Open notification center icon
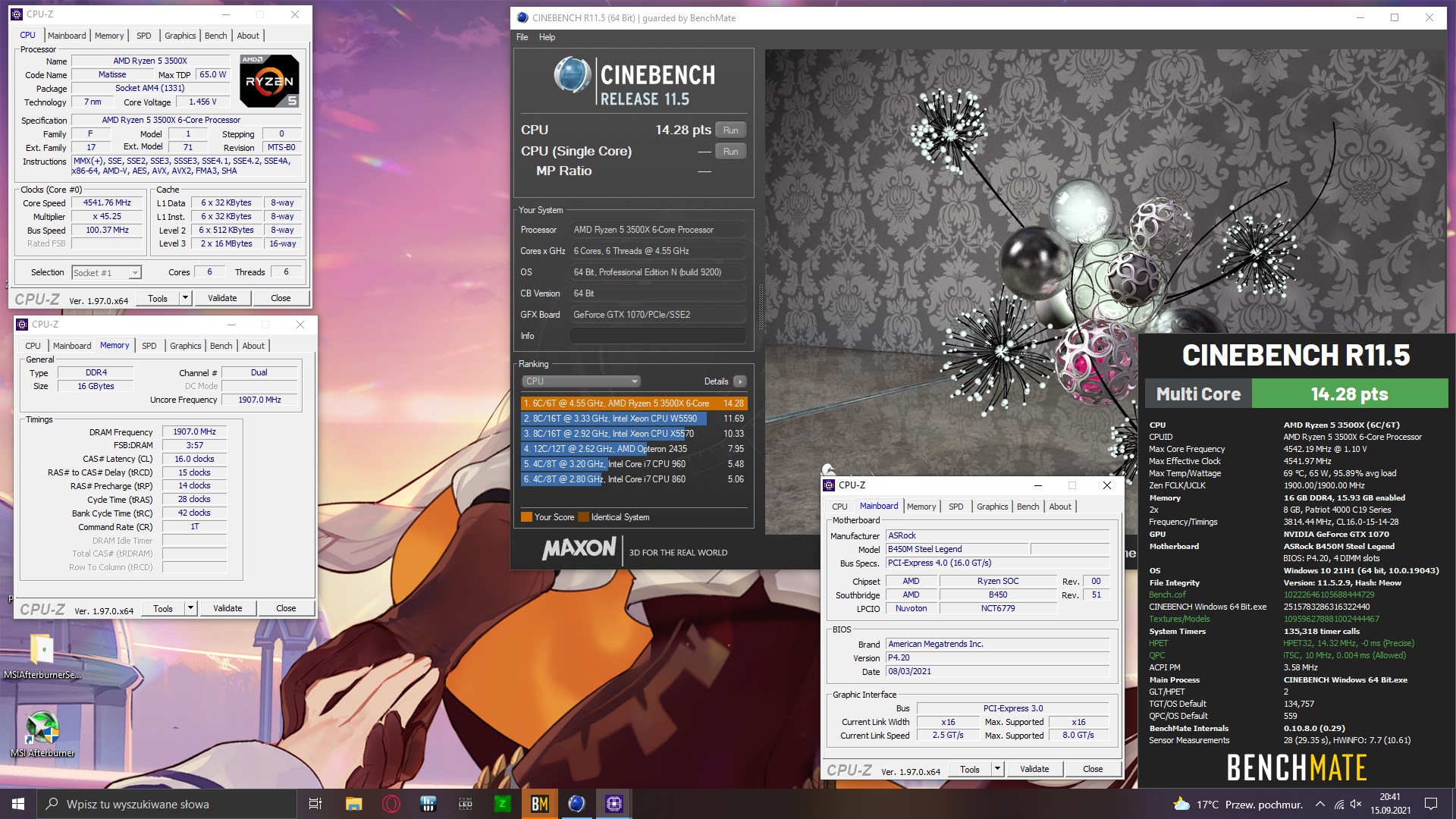This screenshot has width=1456, height=819. click(x=1431, y=804)
